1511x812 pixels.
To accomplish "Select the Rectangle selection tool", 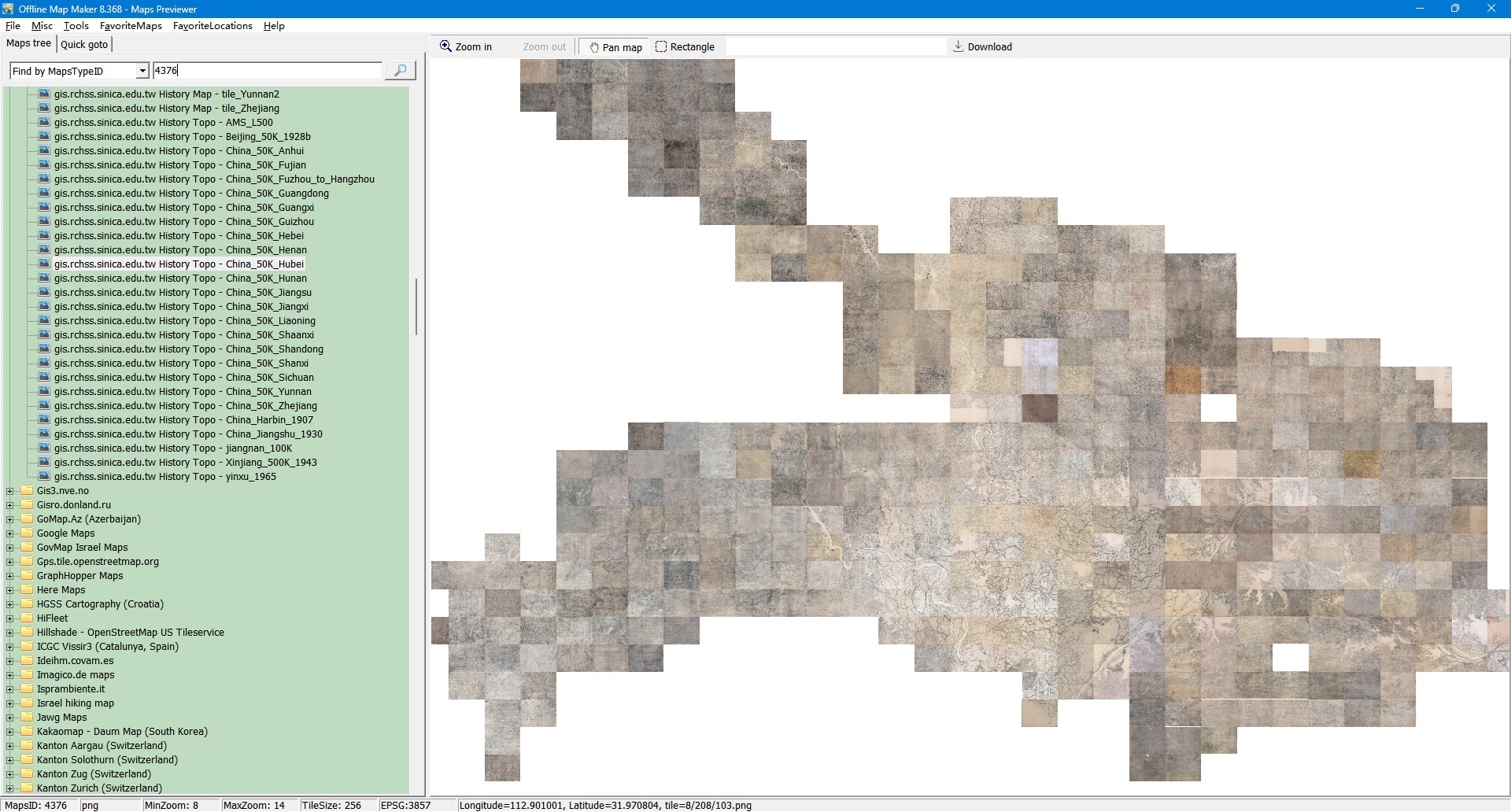I will [x=685, y=47].
